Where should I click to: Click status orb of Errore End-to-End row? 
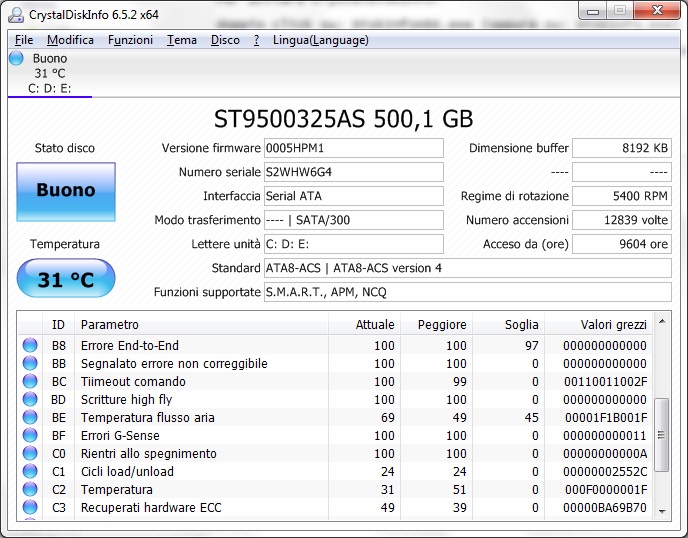(30, 345)
